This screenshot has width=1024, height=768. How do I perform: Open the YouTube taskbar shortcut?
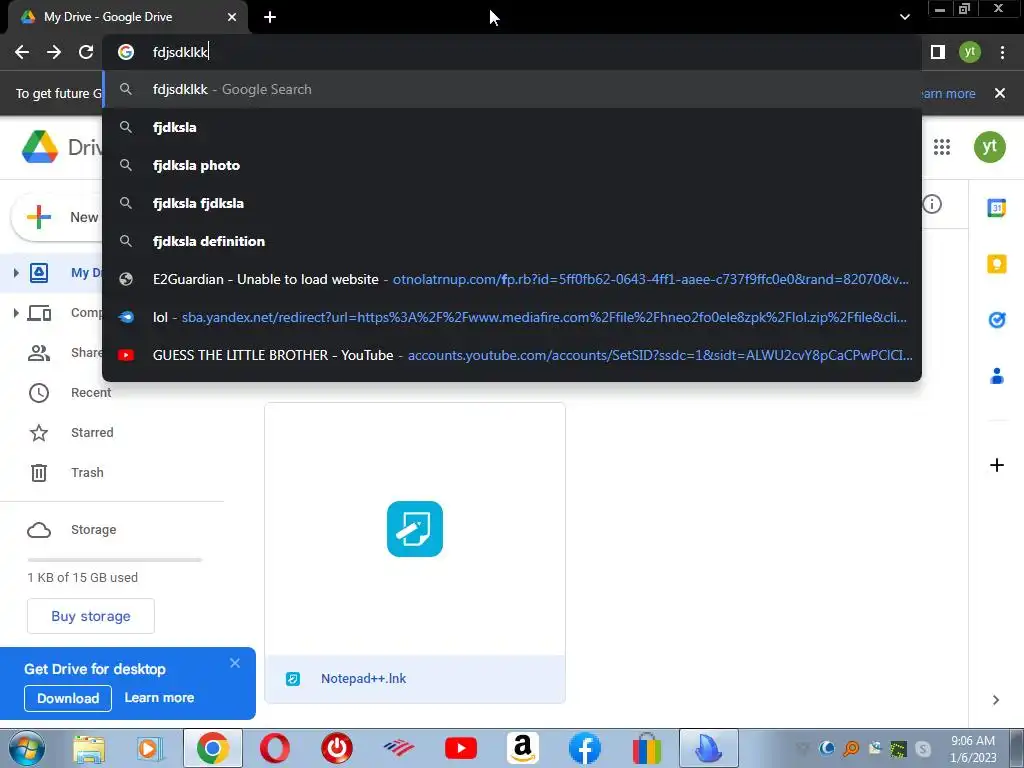click(460, 748)
